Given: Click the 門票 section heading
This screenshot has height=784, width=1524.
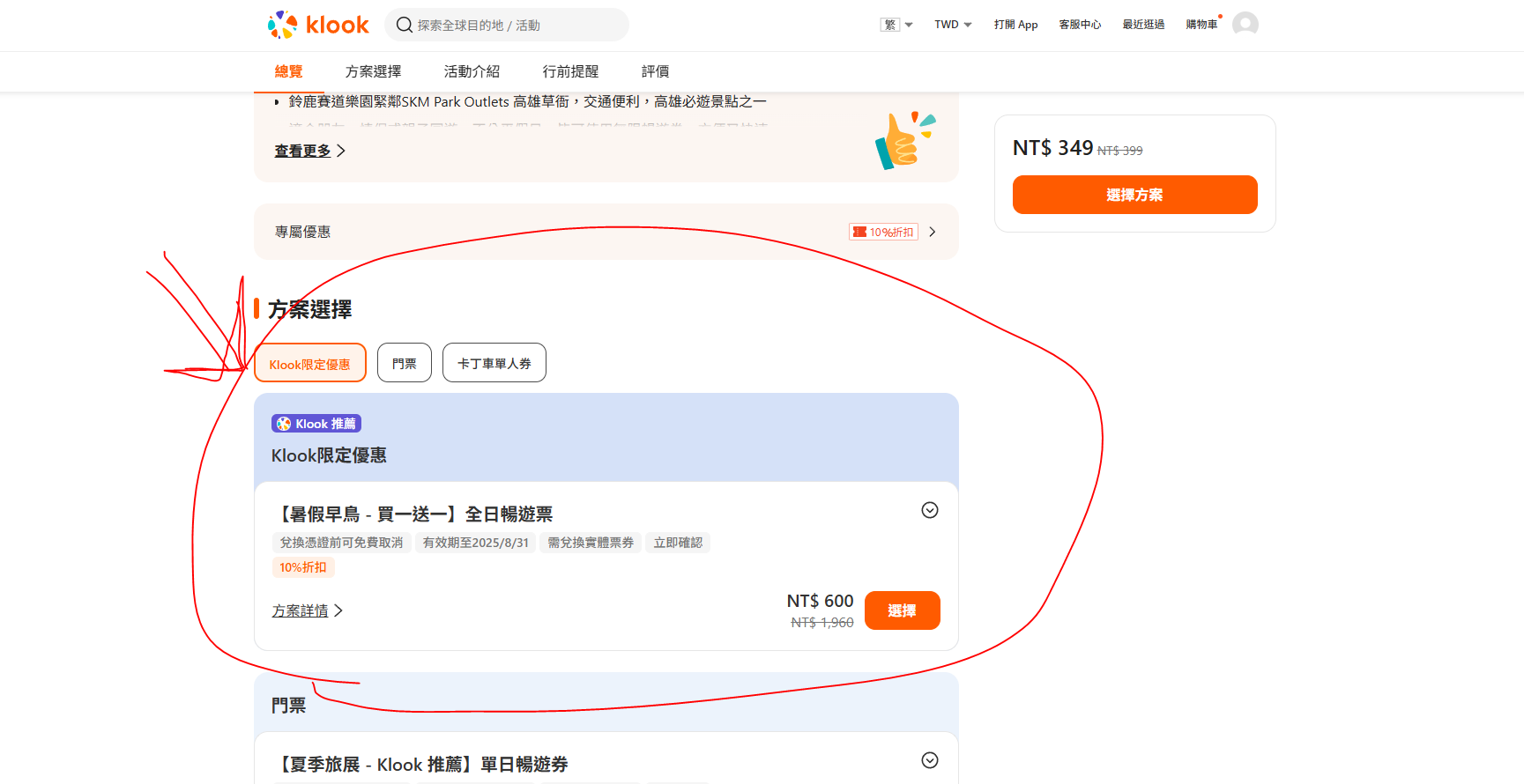Looking at the screenshot, I should click(289, 706).
